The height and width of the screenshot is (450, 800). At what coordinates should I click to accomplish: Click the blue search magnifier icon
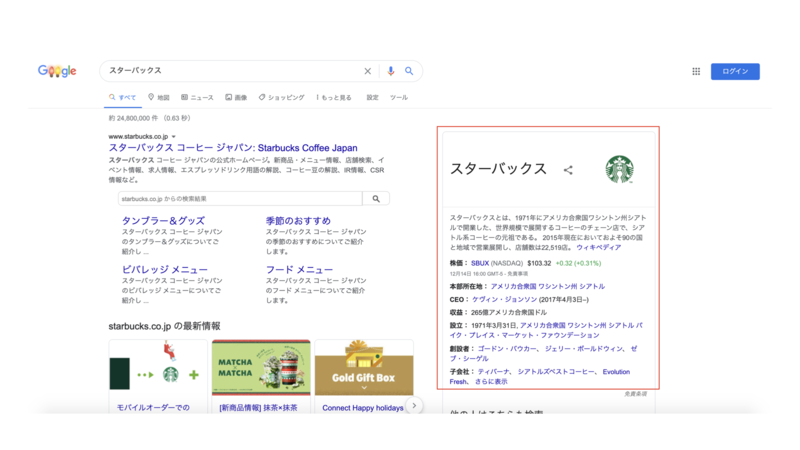point(409,71)
